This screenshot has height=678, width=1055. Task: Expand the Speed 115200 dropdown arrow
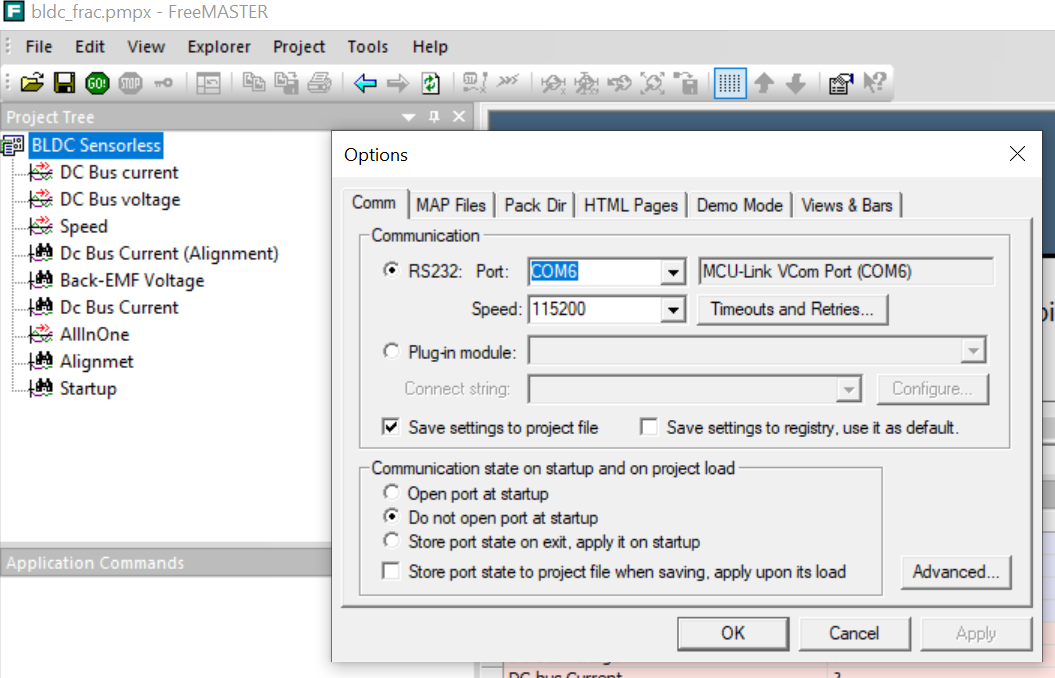coord(672,310)
